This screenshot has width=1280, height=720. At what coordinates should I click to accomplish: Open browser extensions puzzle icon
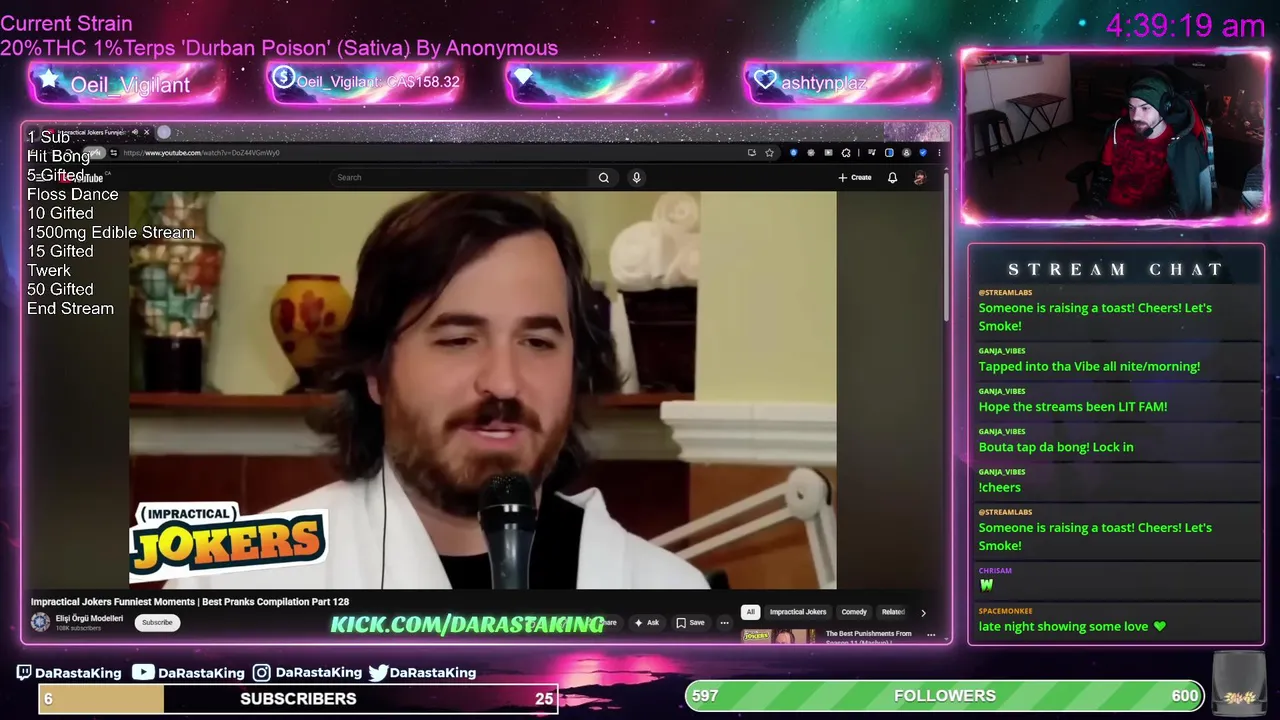(846, 153)
